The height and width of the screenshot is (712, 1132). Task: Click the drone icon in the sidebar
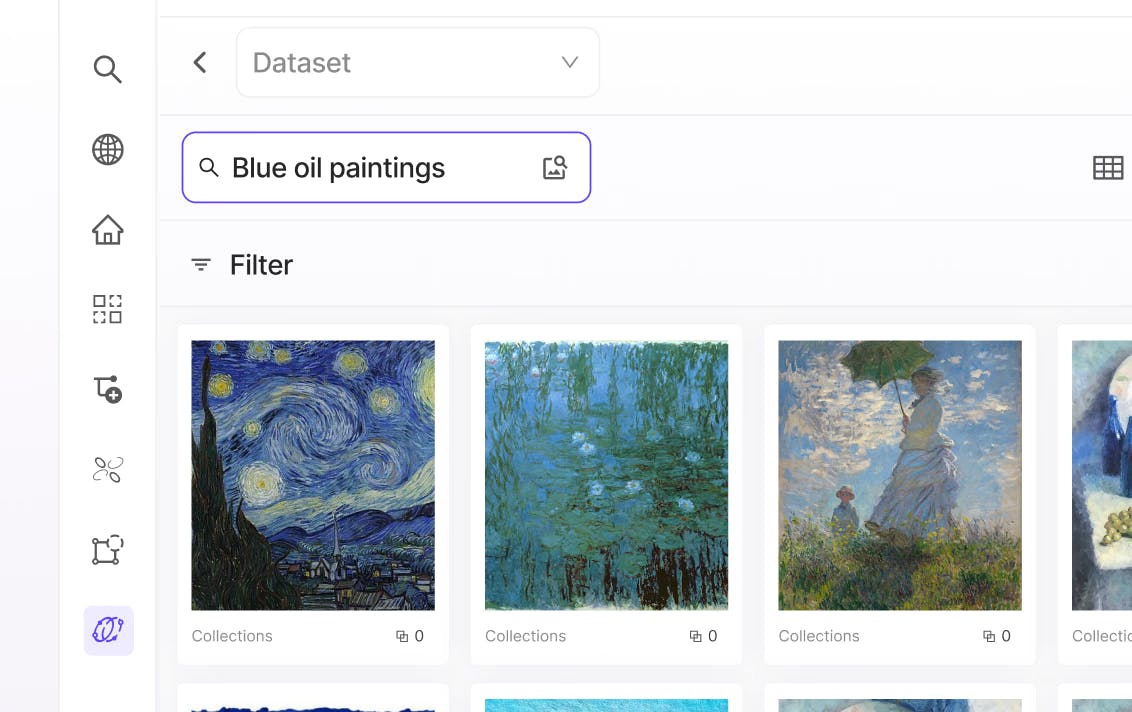[107, 469]
